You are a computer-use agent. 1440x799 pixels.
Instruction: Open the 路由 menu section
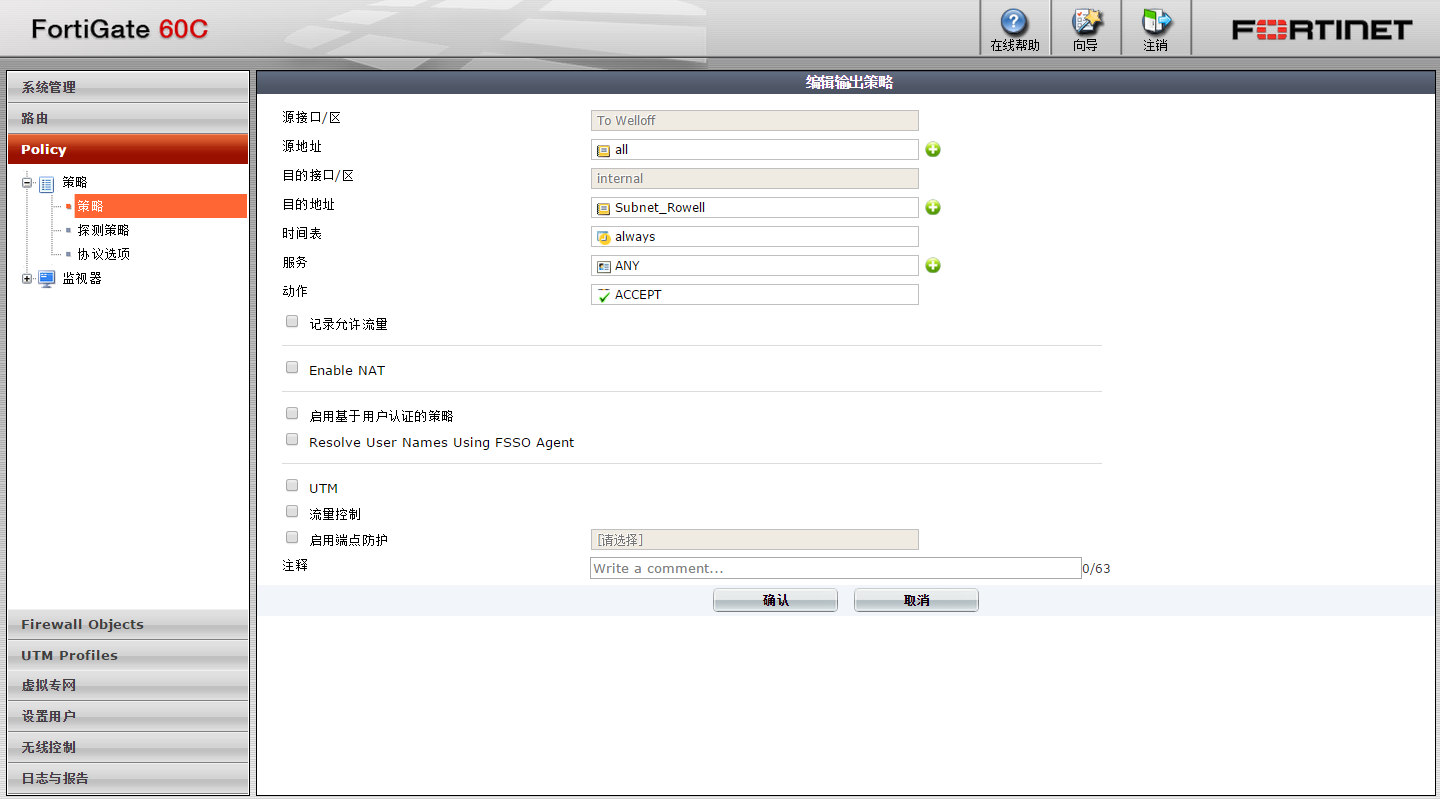[128, 118]
